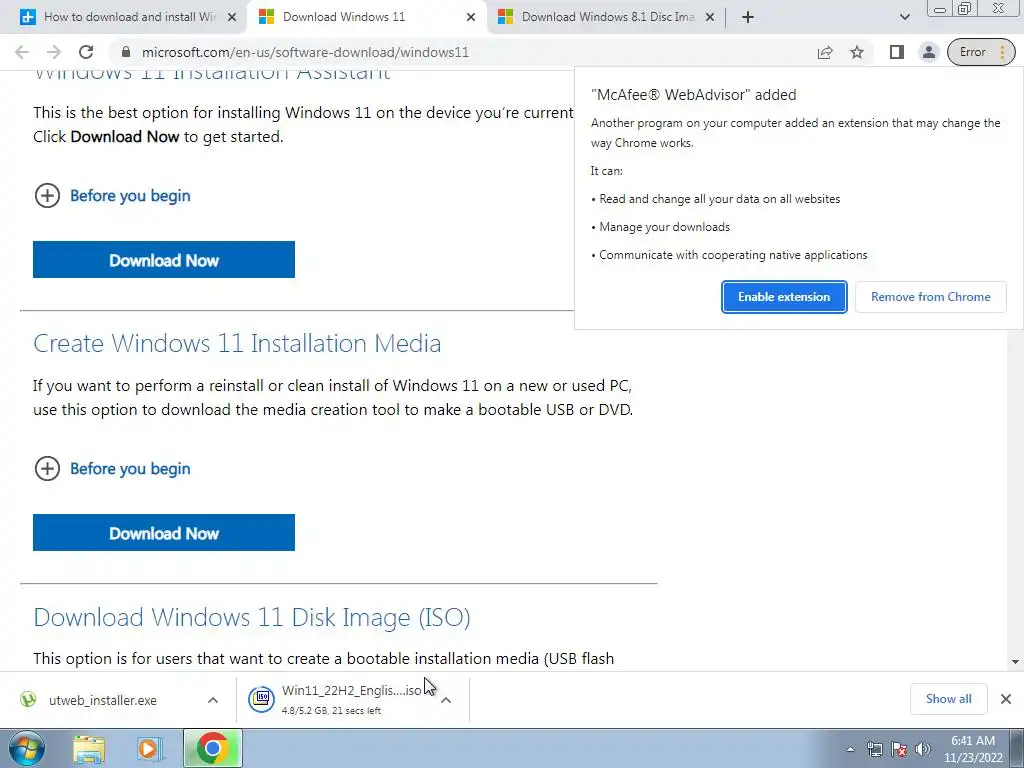Click Download Windows 11 Disk Image heading
1024x768 pixels.
pyautogui.click(x=251, y=617)
